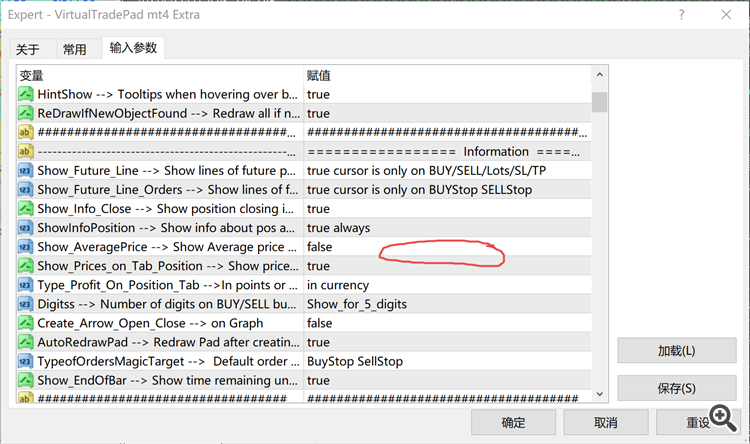Click the 加载(L) button
Image resolution: width=750 pixels, height=444 pixels.
(x=676, y=351)
